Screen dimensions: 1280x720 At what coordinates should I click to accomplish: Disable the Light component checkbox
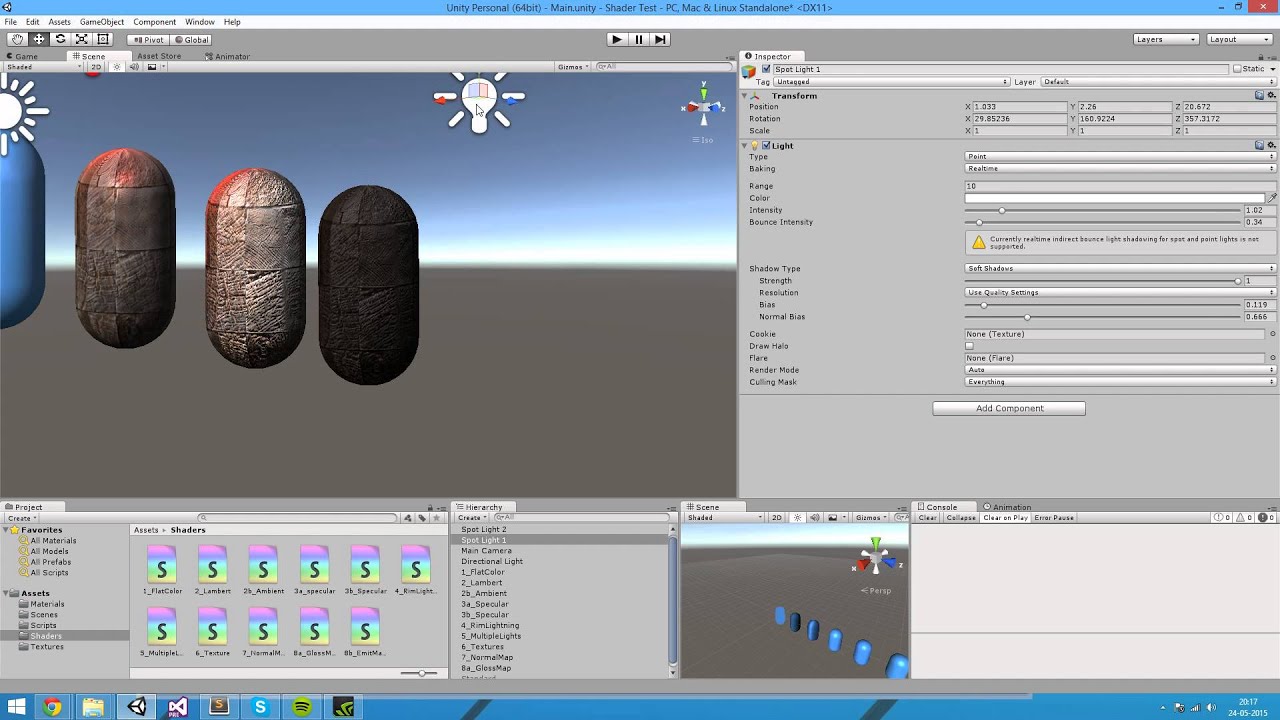[766, 146]
